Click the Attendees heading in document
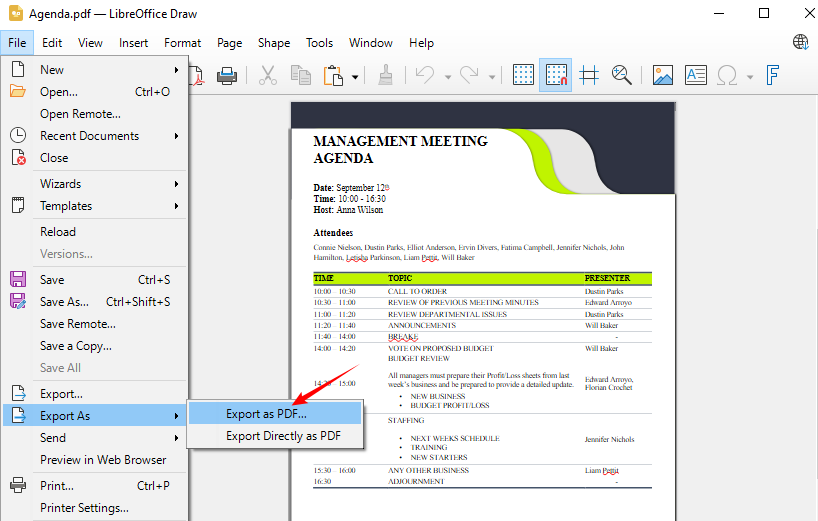The image size is (818, 521). (x=333, y=233)
